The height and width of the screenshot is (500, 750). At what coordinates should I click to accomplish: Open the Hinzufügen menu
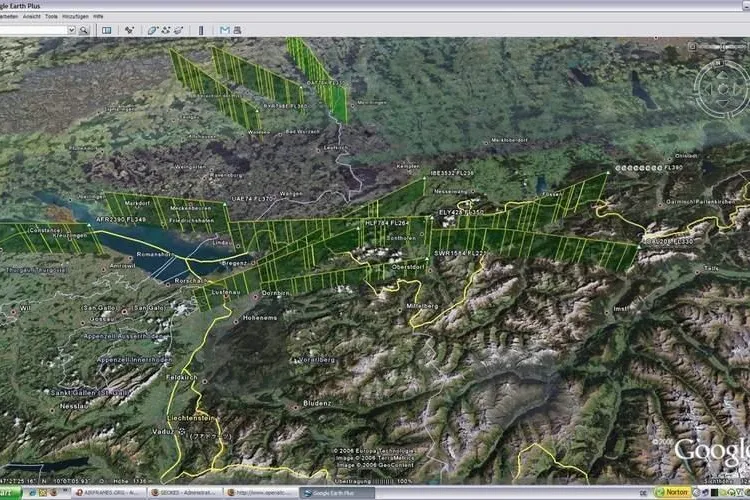(76, 16)
